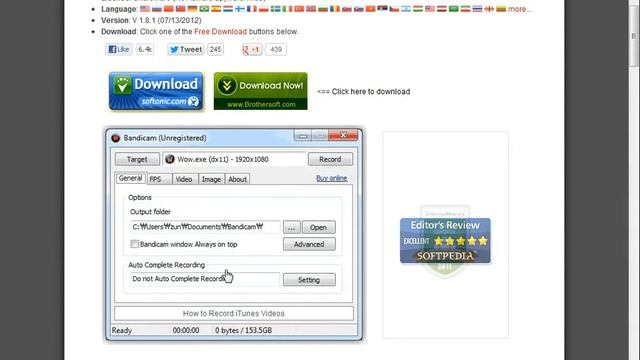Screen dimensions: 640x360
Task: Switch to the General tab
Action: pyautogui.click(x=130, y=178)
